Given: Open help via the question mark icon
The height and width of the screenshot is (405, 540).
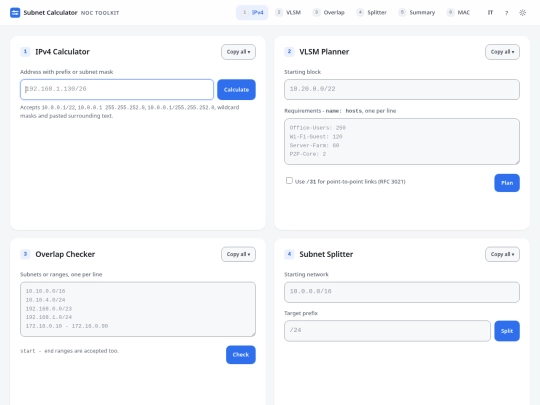Looking at the screenshot, I should 506,13.
